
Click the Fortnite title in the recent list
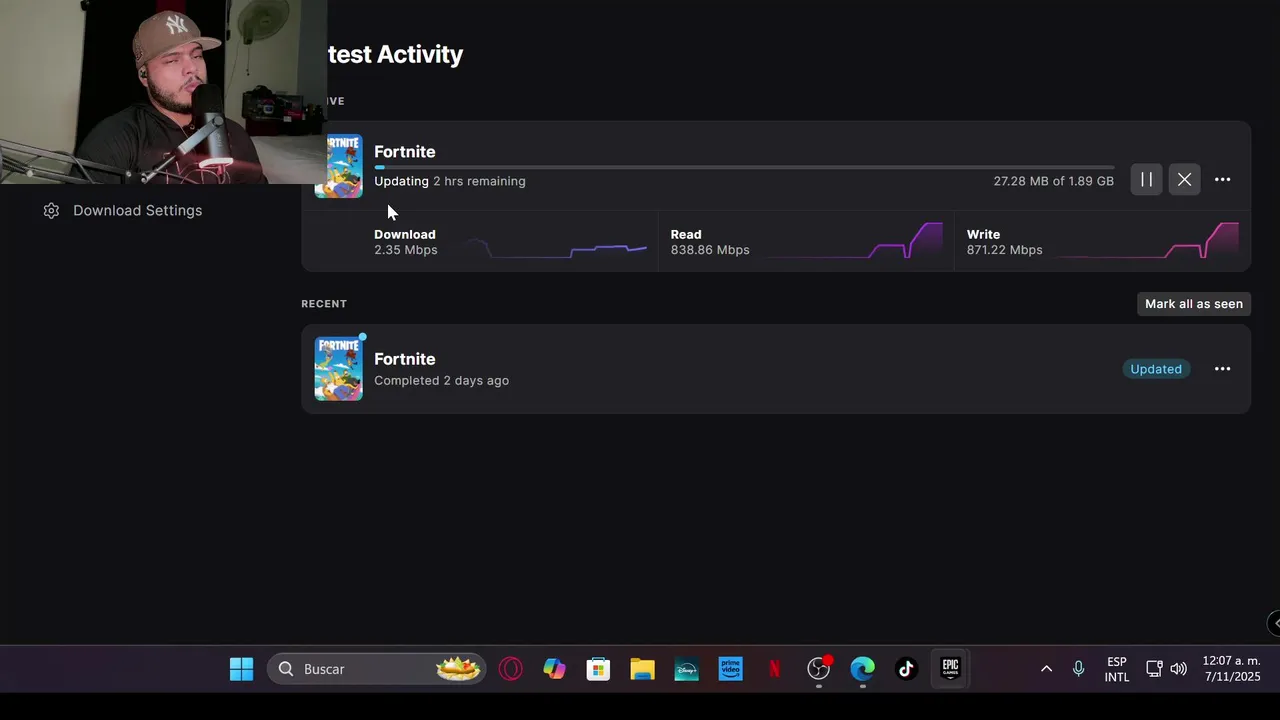405,359
